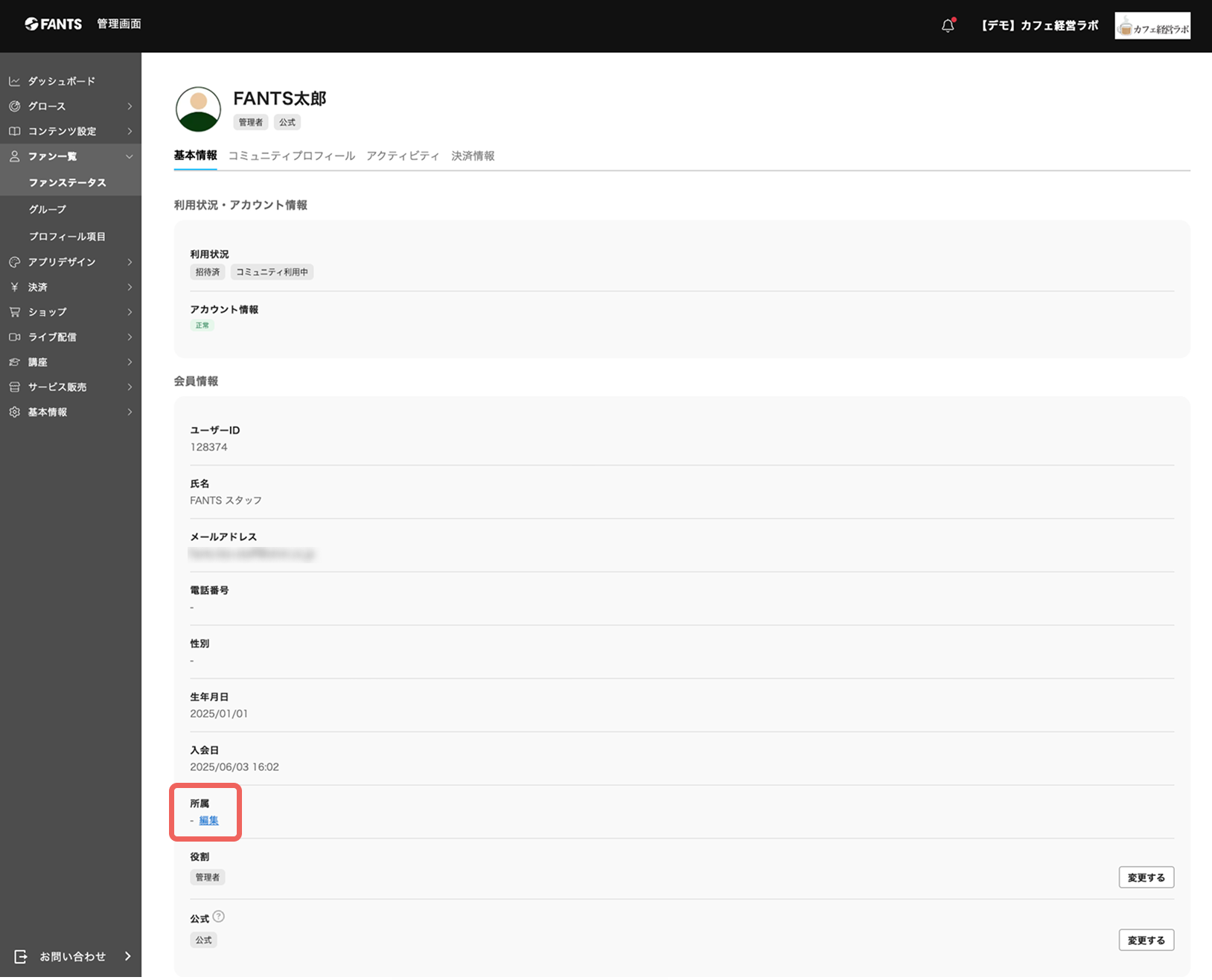Expand the sidebar 基本情報 chevron
This screenshot has height=980, width=1212.
click(x=130, y=412)
